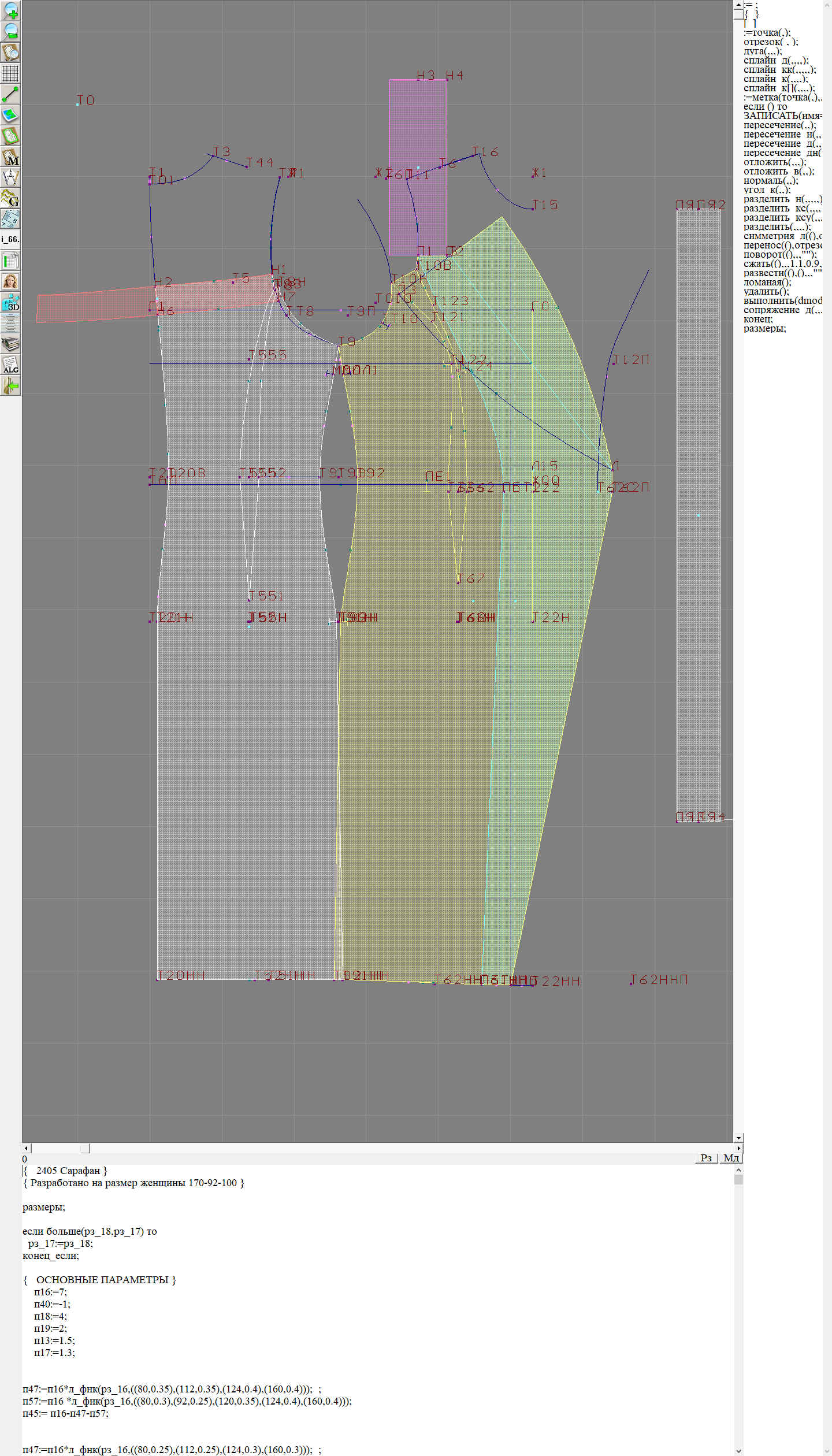
Task: Switch to the Рз tab
Action: pos(706,1158)
